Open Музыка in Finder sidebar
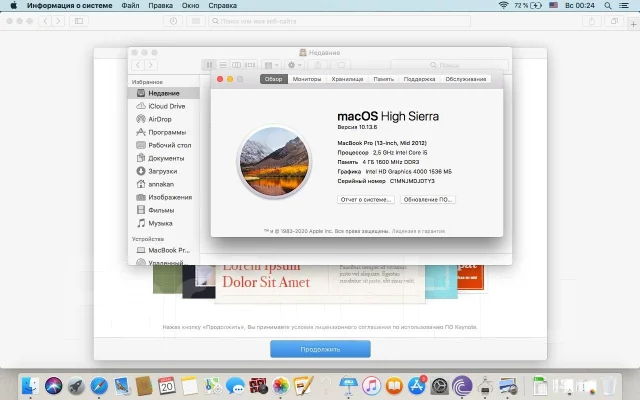The width and height of the screenshot is (640, 400). click(164, 223)
